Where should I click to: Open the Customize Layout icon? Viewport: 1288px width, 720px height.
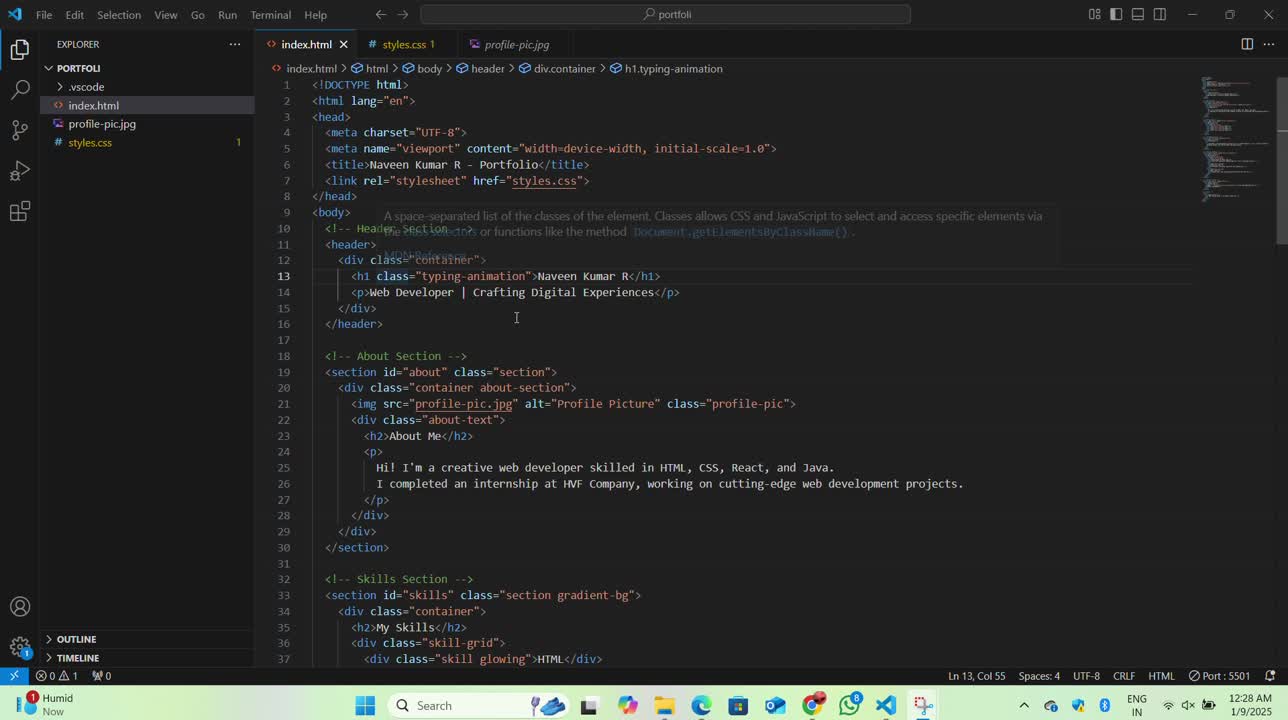click(x=1095, y=14)
